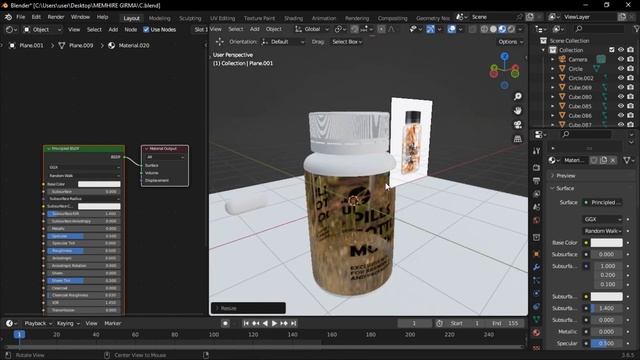The height and width of the screenshot is (360, 640).
Task: Toggle viewport gizmos icon
Action: [x=431, y=29]
